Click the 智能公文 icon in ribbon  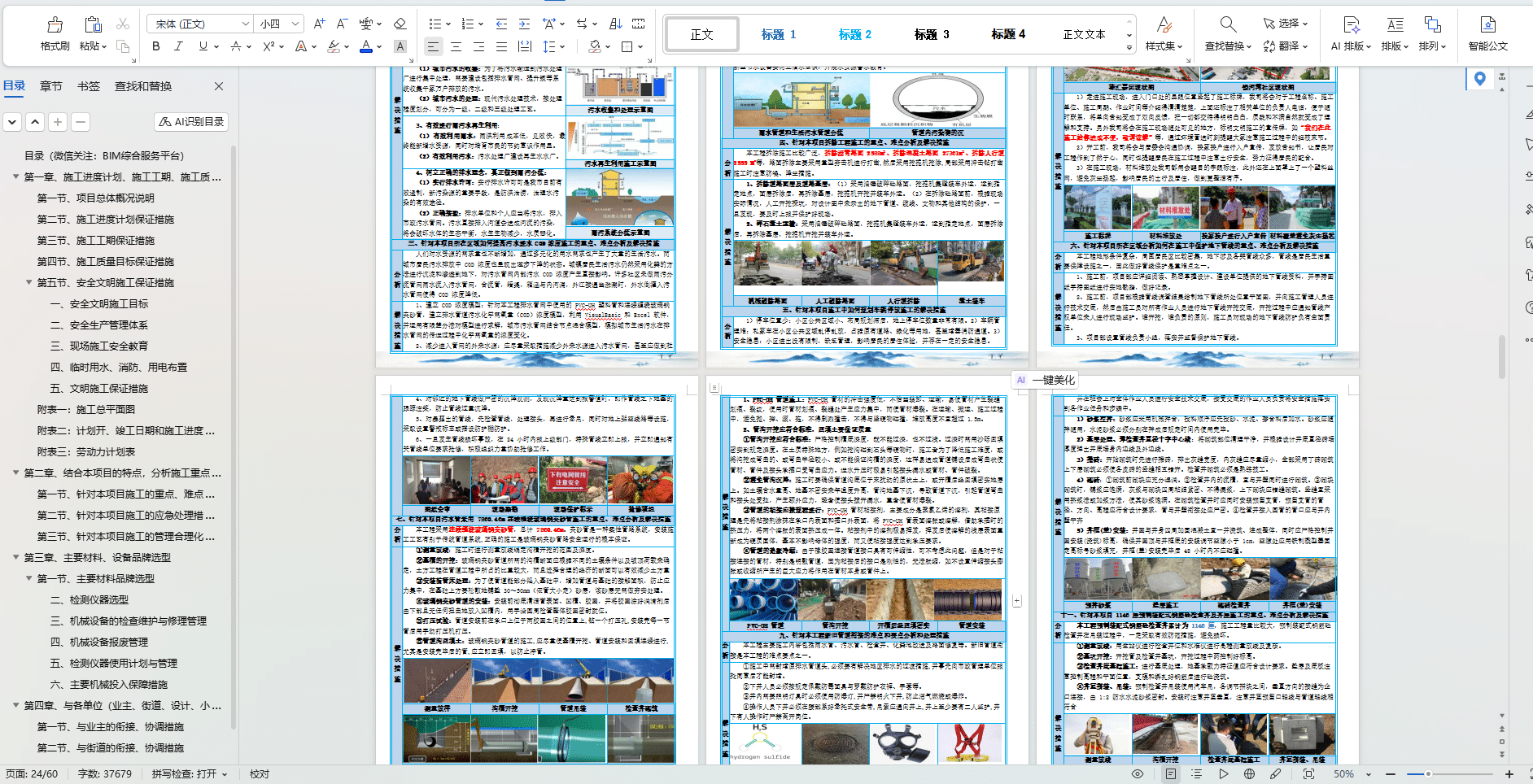click(1487, 33)
